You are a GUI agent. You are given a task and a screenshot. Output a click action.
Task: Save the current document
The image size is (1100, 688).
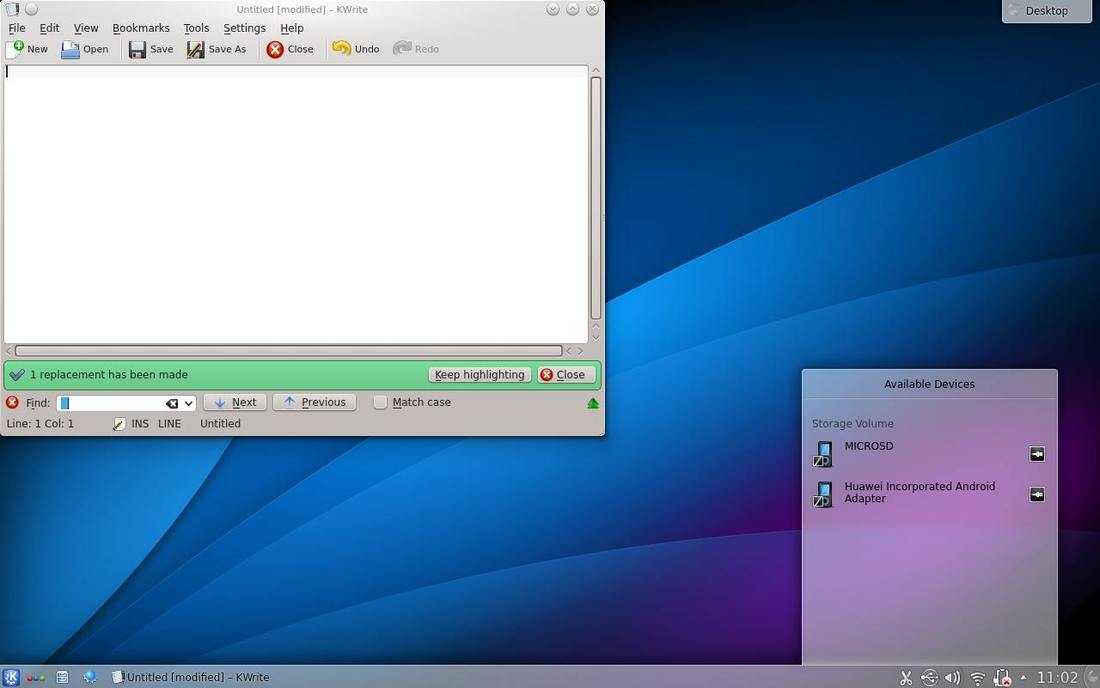pyautogui.click(x=151, y=48)
